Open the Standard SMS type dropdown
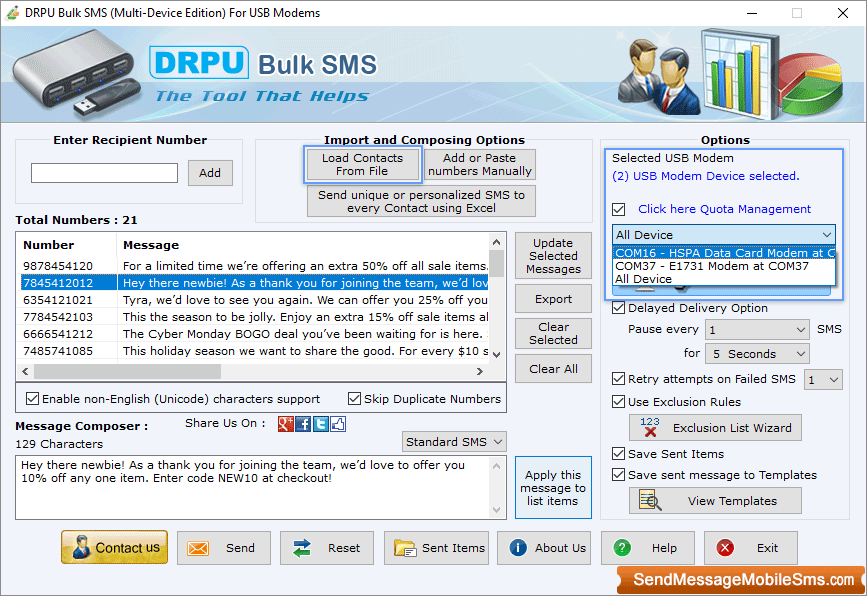Viewport: 867px width, 596px height. pos(454,442)
